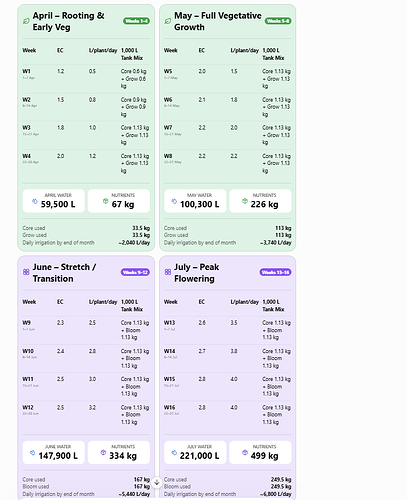Click the leaf icon beside May heading
Image resolution: width=407 pixels, height=500 pixels.
tap(168, 21)
